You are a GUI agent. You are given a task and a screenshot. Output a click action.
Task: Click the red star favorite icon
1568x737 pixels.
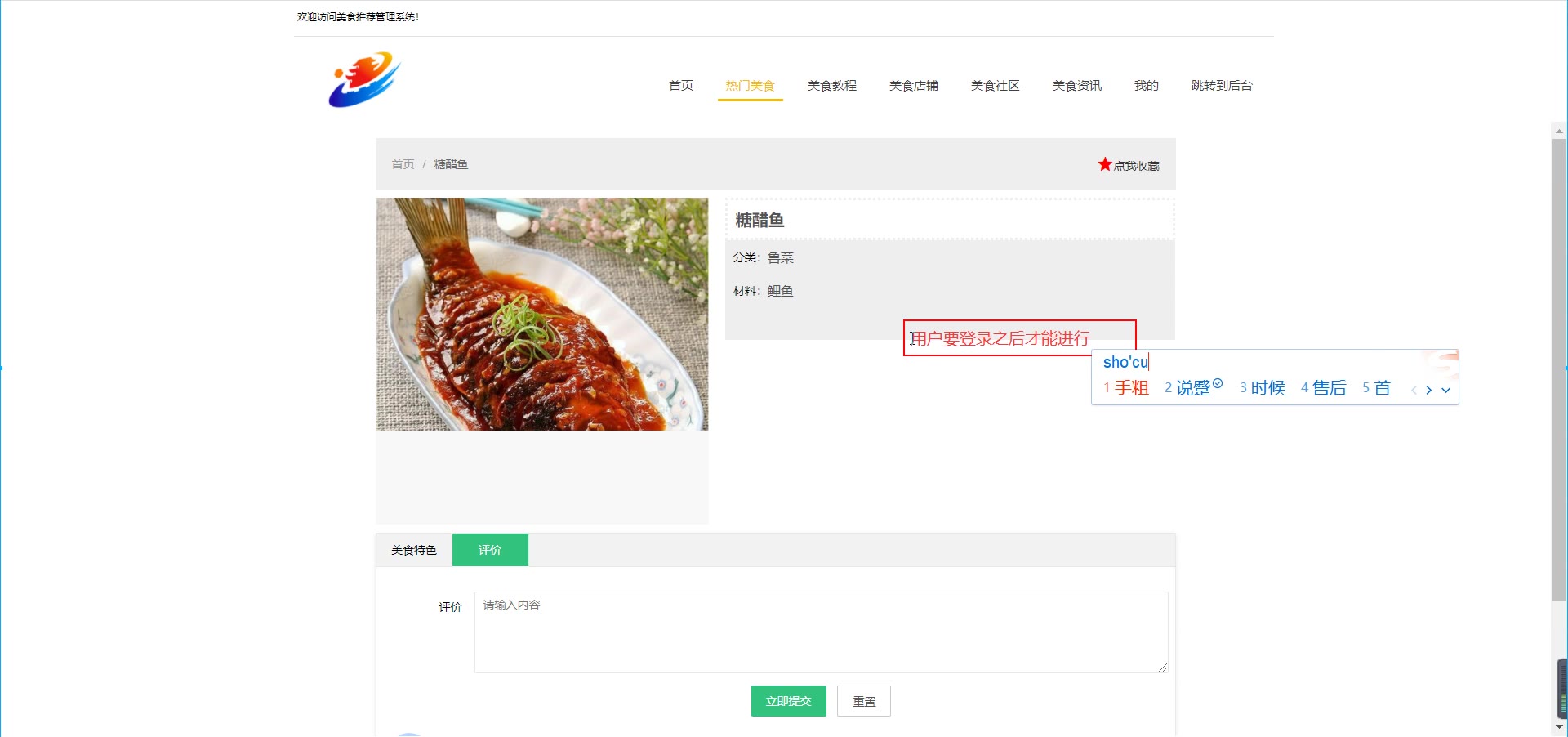point(1105,164)
